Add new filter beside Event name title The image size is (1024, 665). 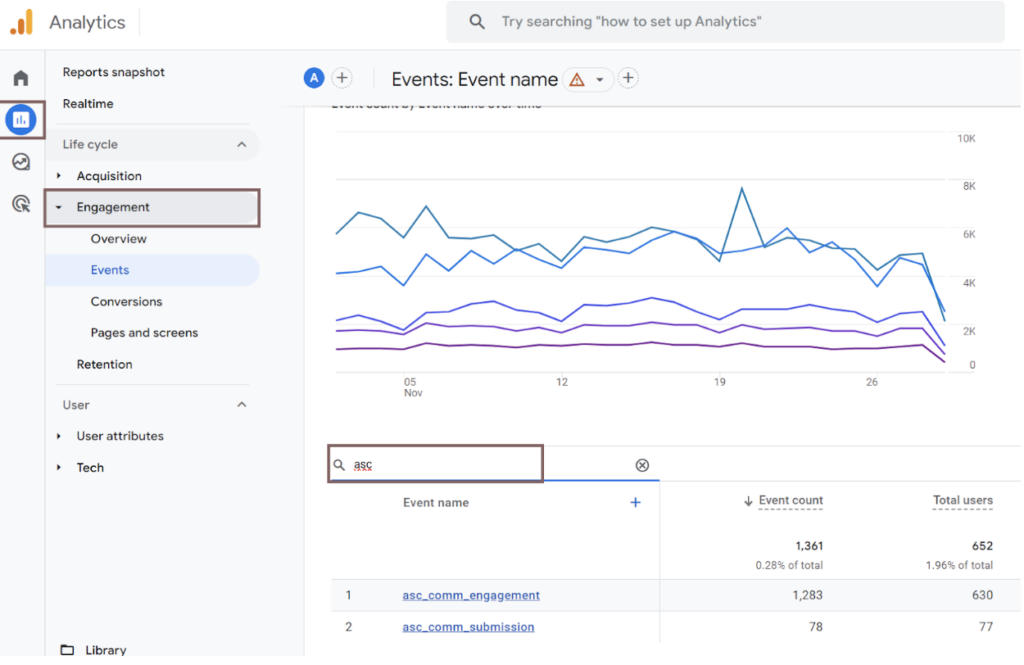[x=628, y=78]
